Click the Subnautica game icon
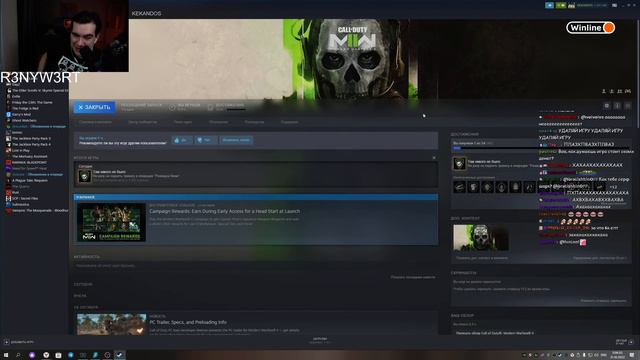This screenshot has width=640, height=360. point(8,204)
